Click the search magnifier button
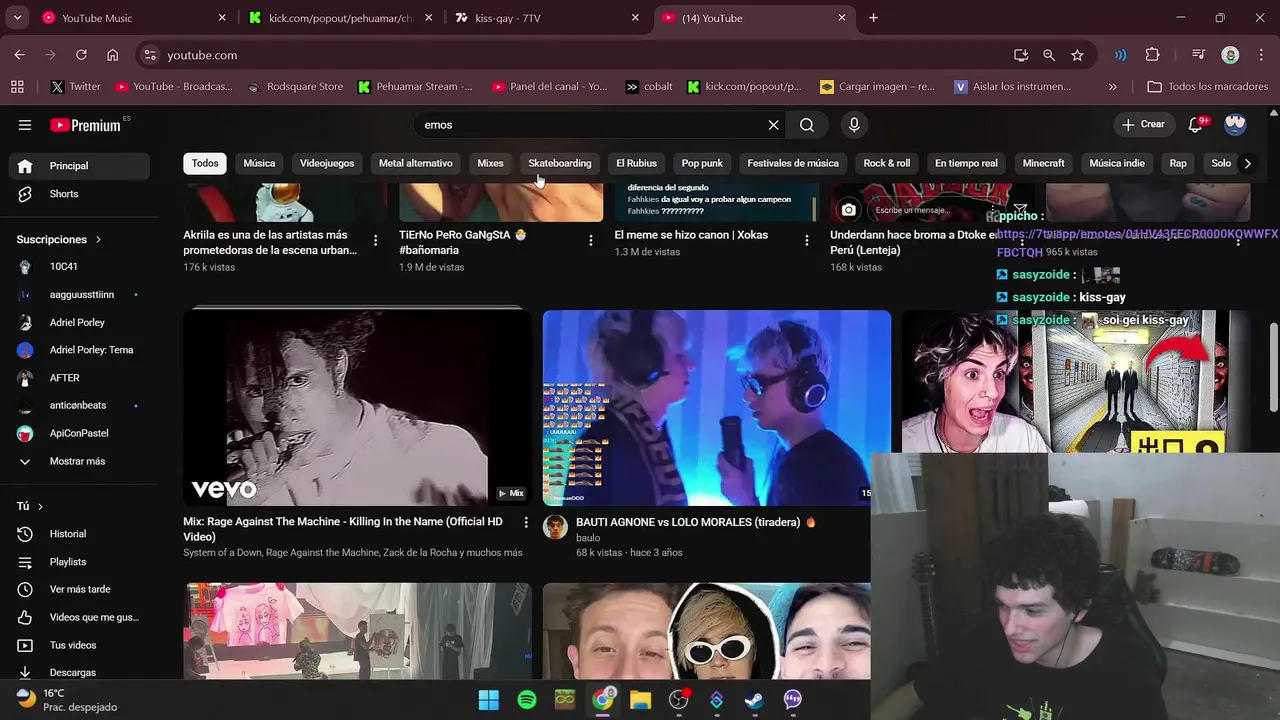The height and width of the screenshot is (720, 1280). [807, 125]
